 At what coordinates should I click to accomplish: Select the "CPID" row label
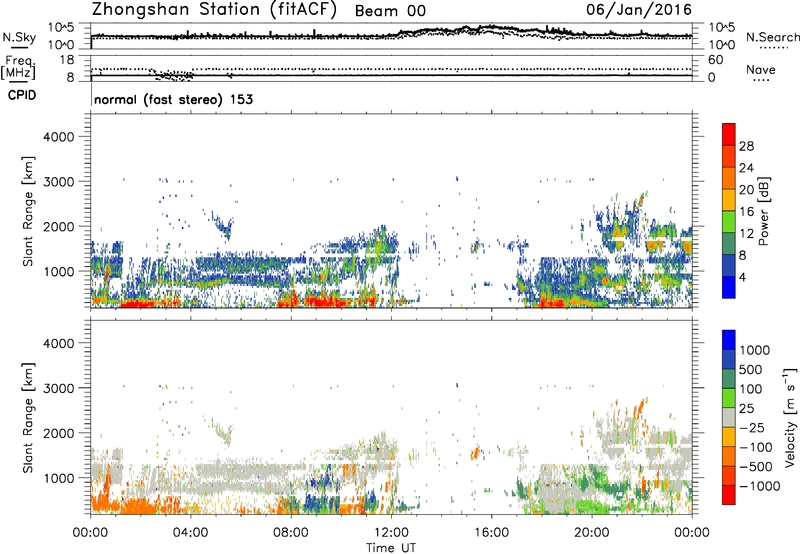[22, 95]
